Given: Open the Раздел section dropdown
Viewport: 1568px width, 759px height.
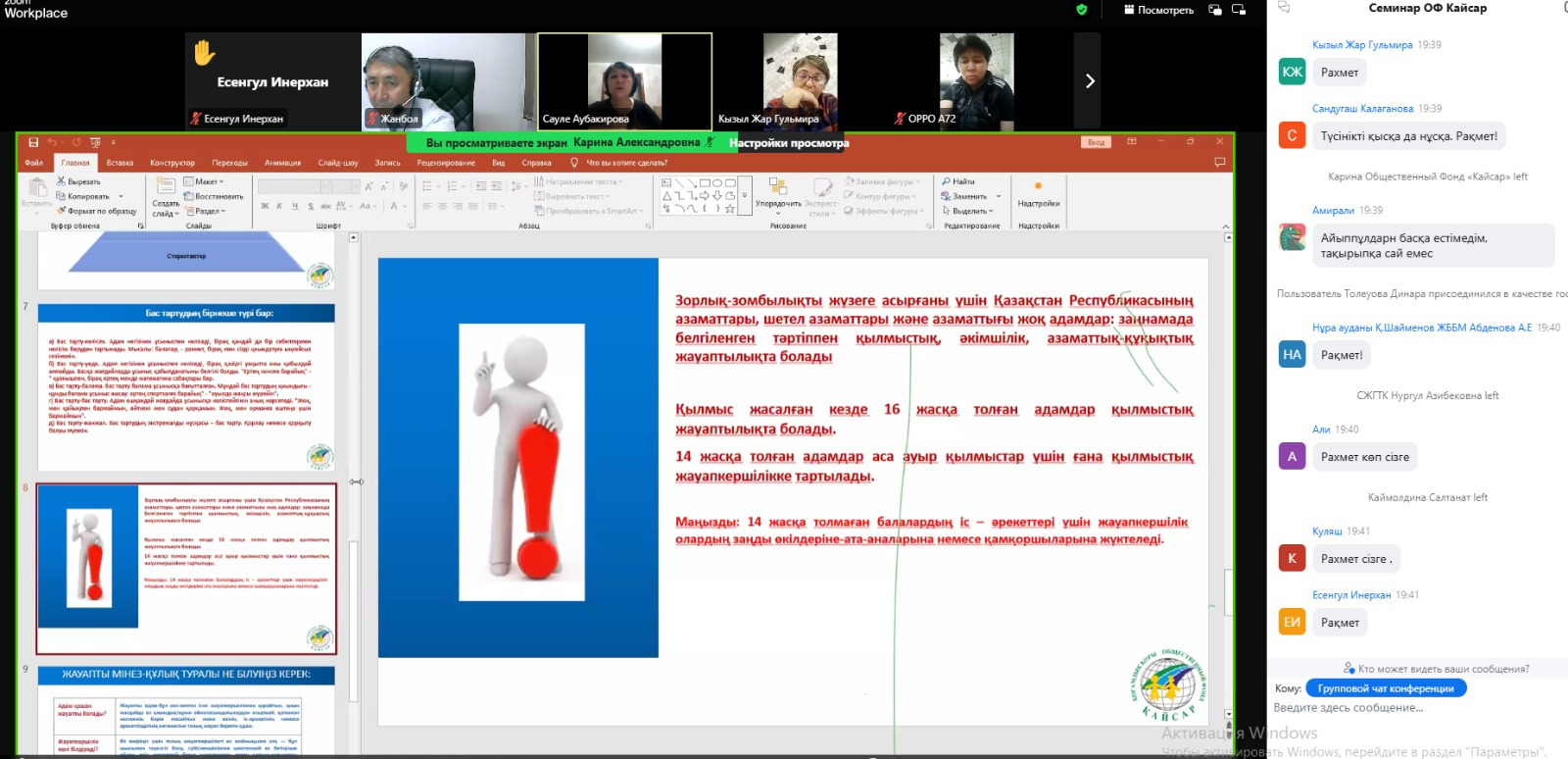Looking at the screenshot, I should [205, 211].
